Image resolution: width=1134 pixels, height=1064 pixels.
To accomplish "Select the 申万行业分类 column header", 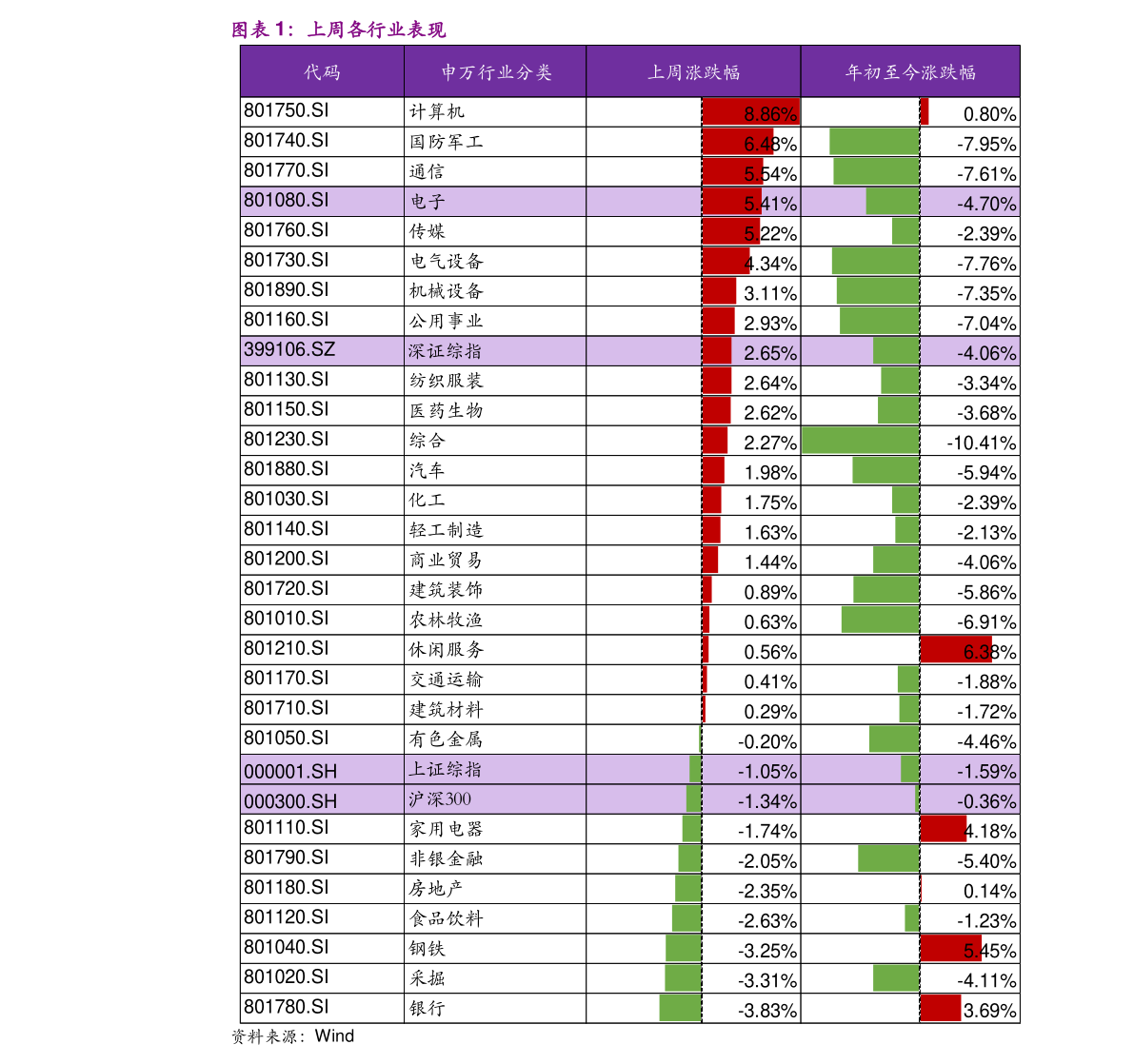I will coord(495,72).
